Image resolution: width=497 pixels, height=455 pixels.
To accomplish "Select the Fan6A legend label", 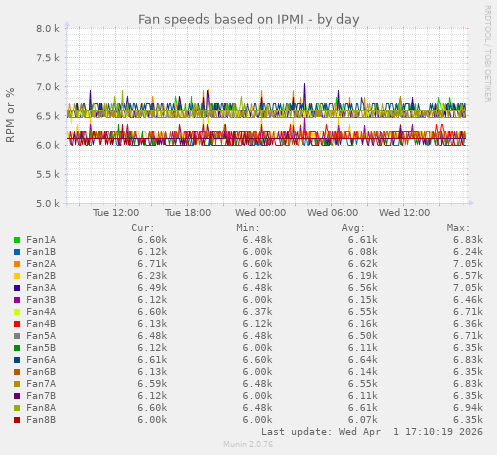I will click(x=41, y=360).
